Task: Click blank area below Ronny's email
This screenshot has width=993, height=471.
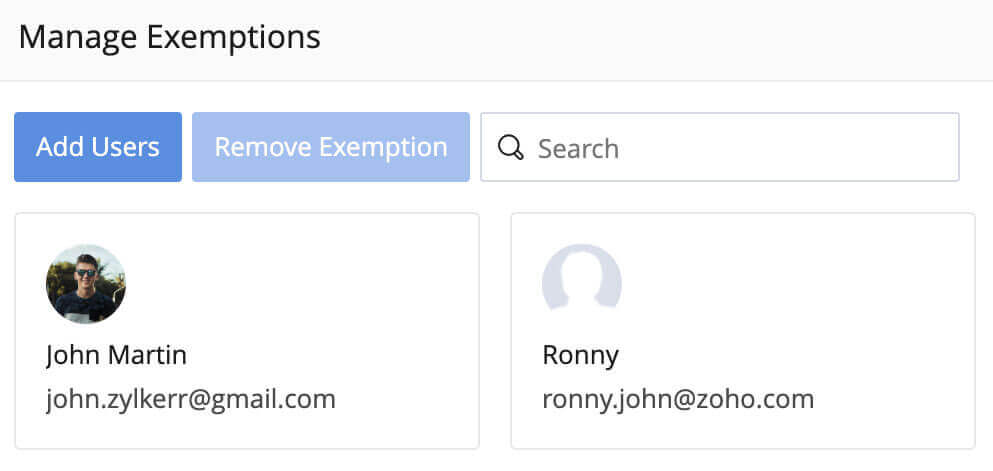Action: click(x=742, y=432)
